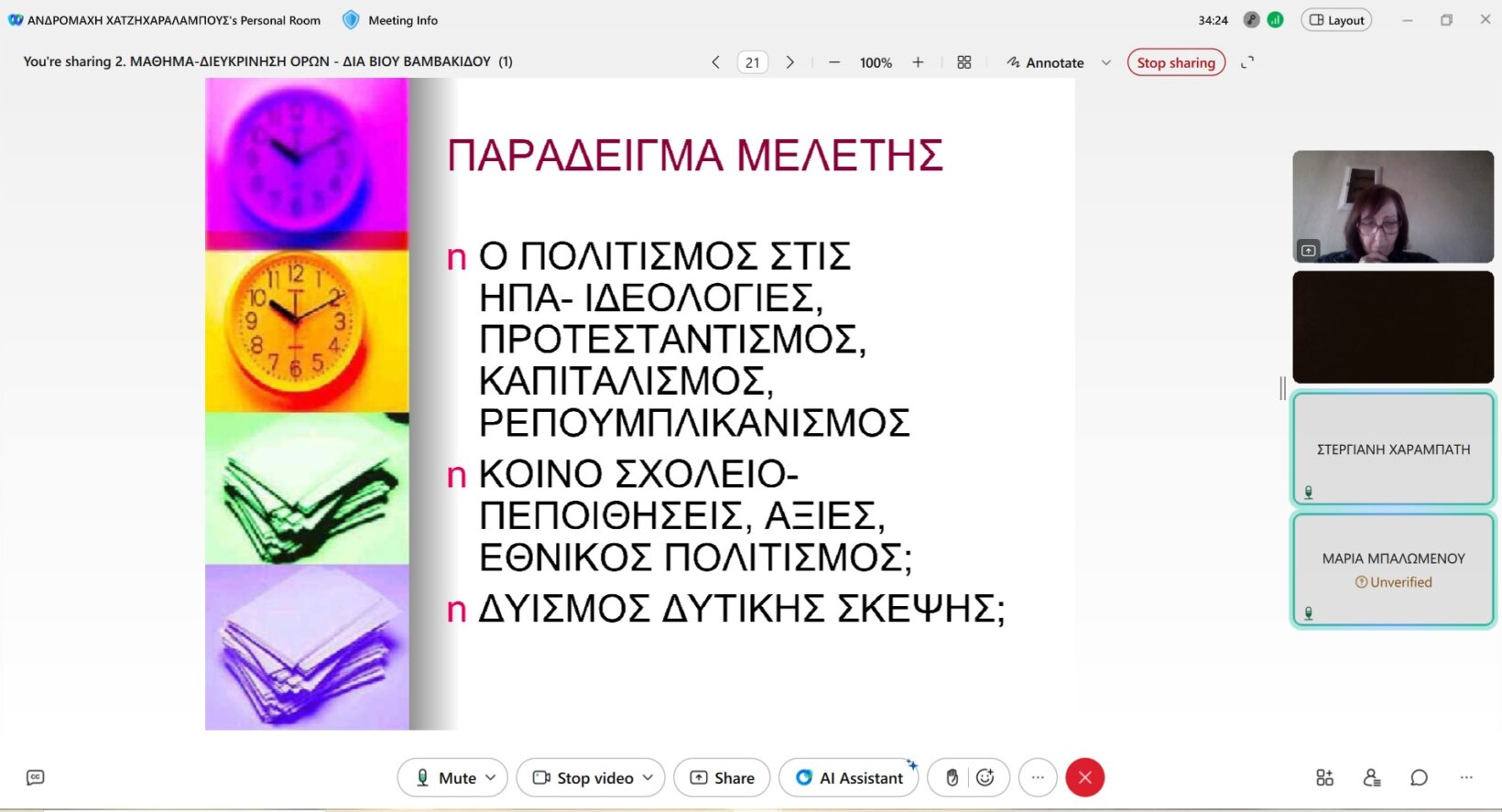Toggle the Annotate tool
Viewport: 1502px width, 812px height.
pyautogui.click(x=1045, y=62)
